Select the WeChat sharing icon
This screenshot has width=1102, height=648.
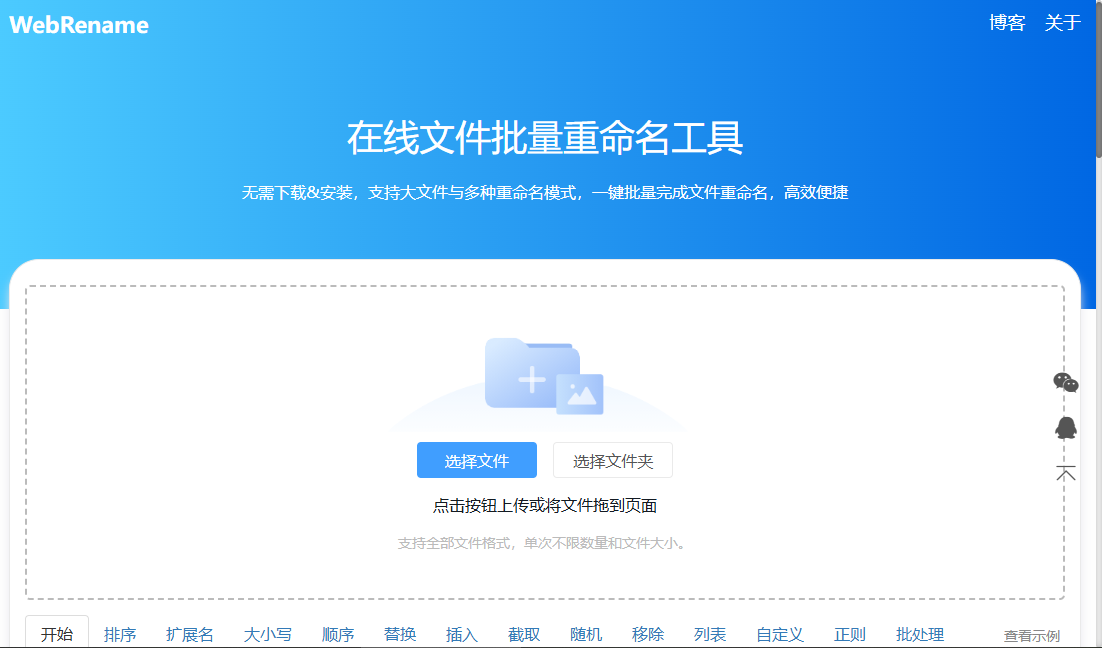pos(1066,383)
